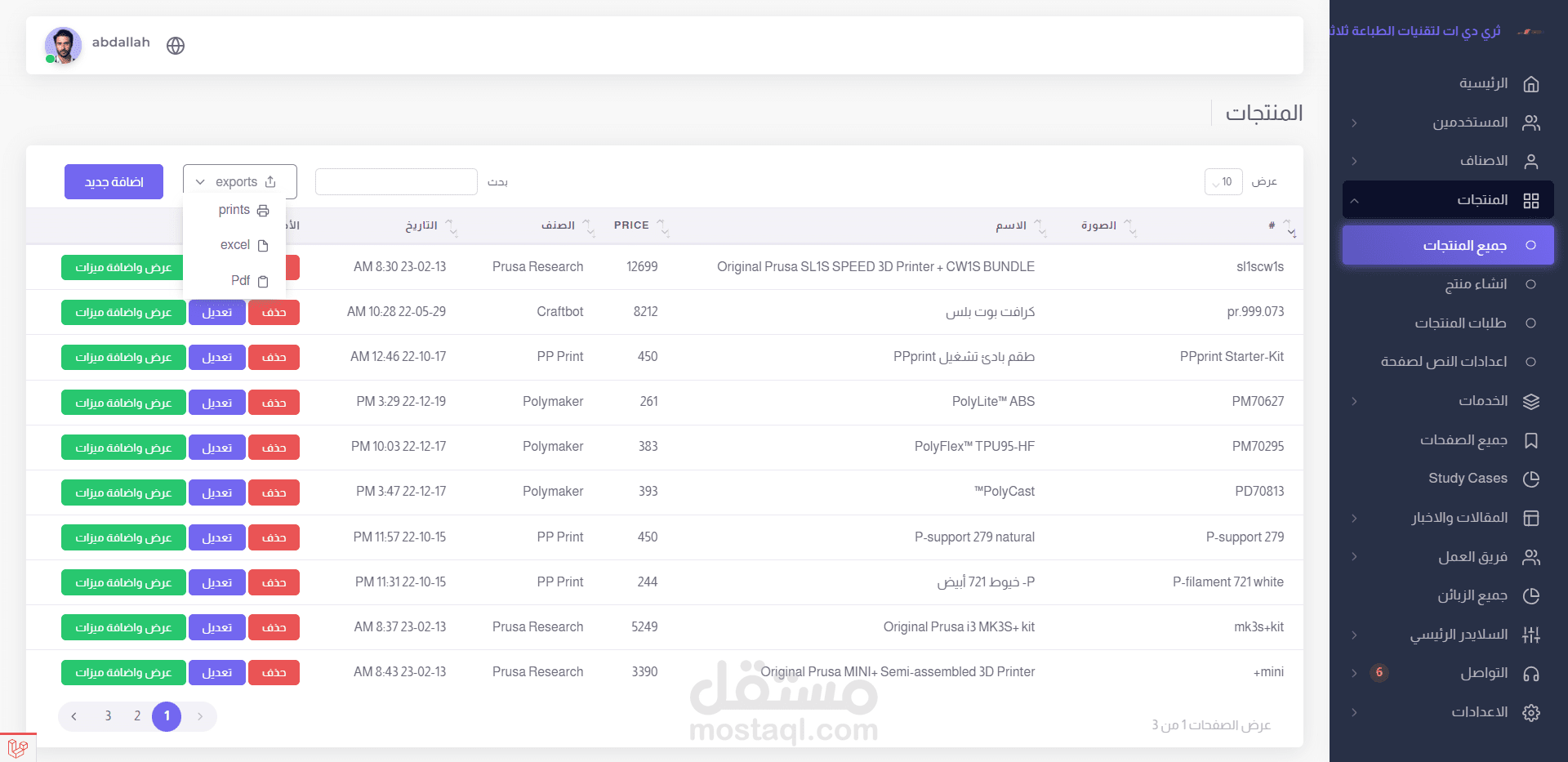The height and width of the screenshot is (762, 1568).
Task: Open طلبات المنتجات in the sidebar
Action: 1448,323
